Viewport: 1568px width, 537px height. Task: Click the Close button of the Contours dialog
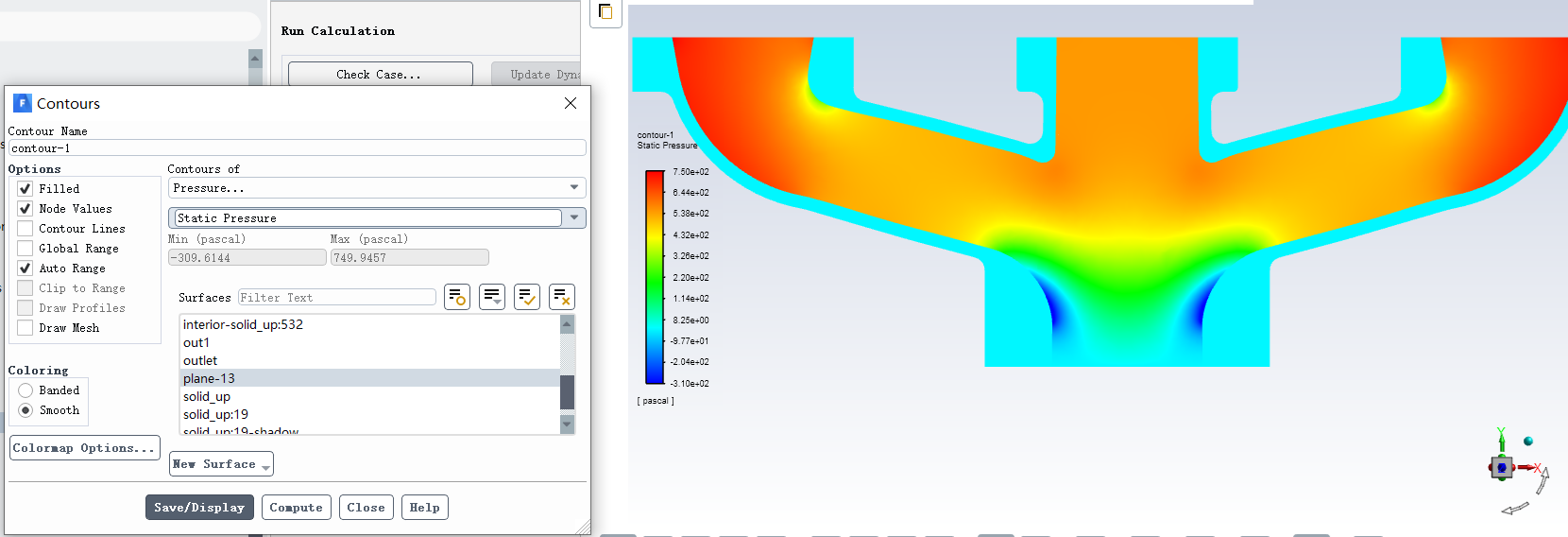(x=366, y=508)
